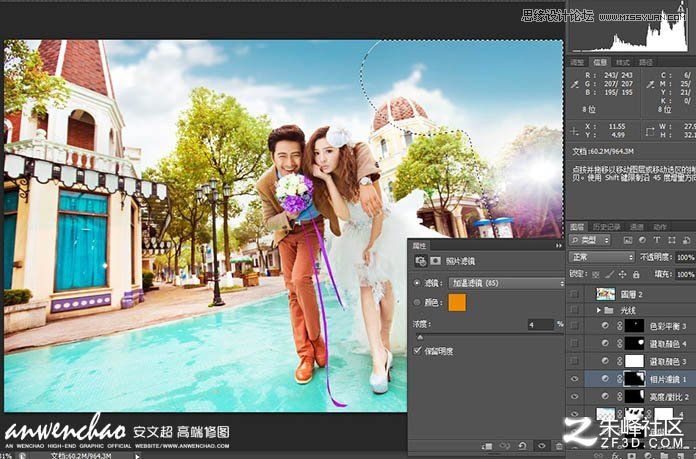
Task: Open layer filter 类型 dropdown
Action: point(590,240)
